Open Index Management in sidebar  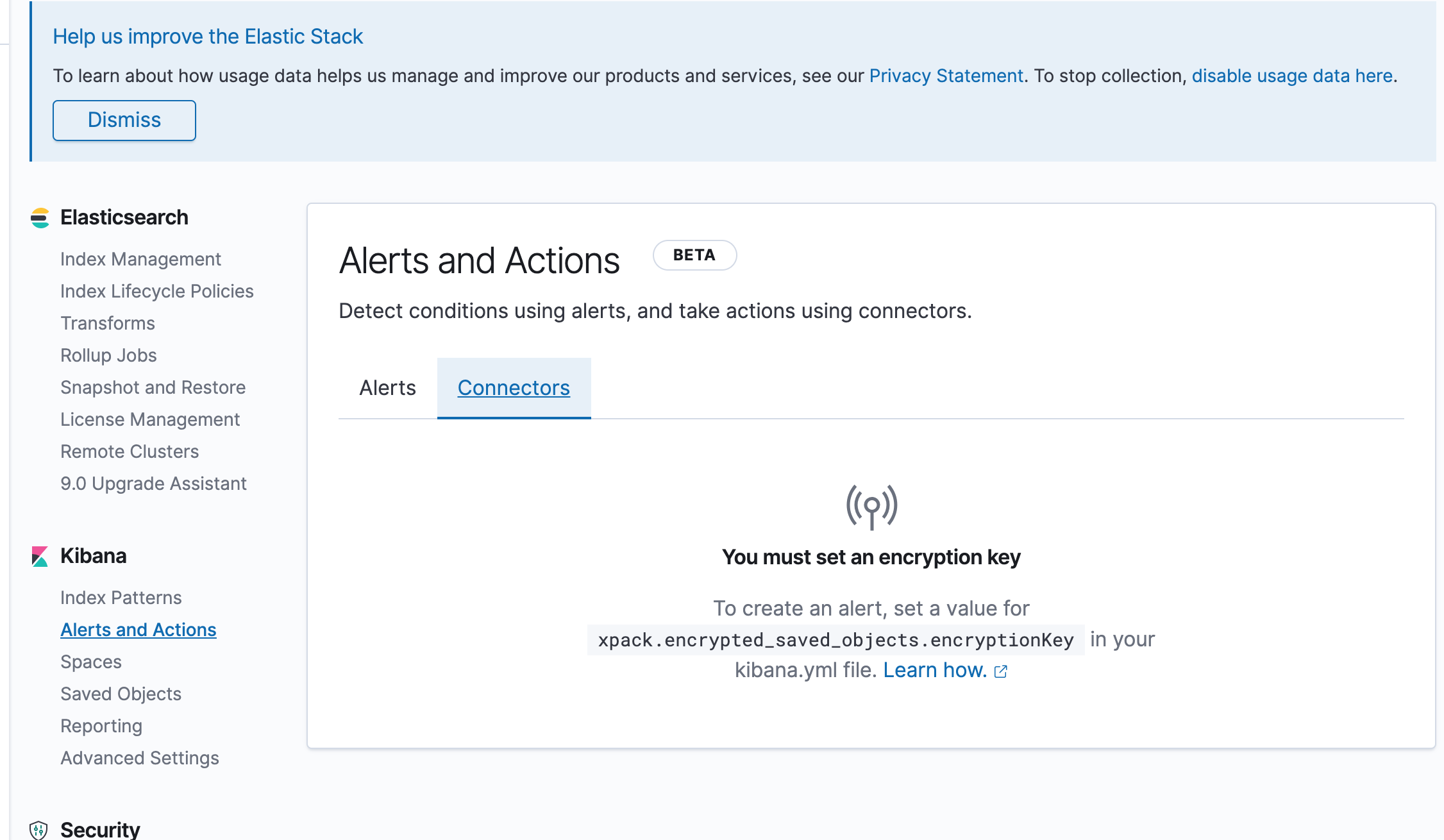(x=140, y=259)
